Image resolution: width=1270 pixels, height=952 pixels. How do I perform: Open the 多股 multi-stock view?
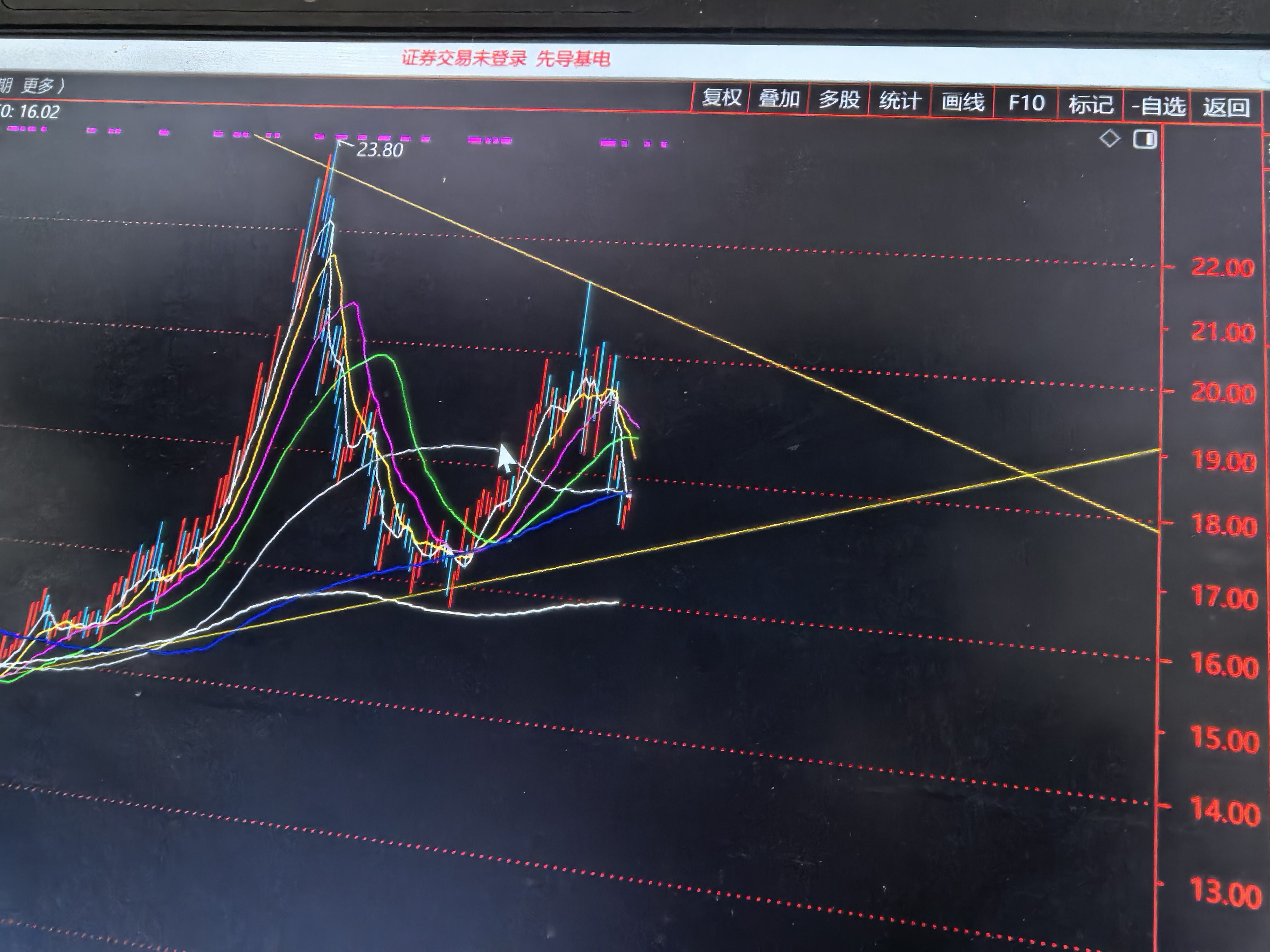point(839,100)
